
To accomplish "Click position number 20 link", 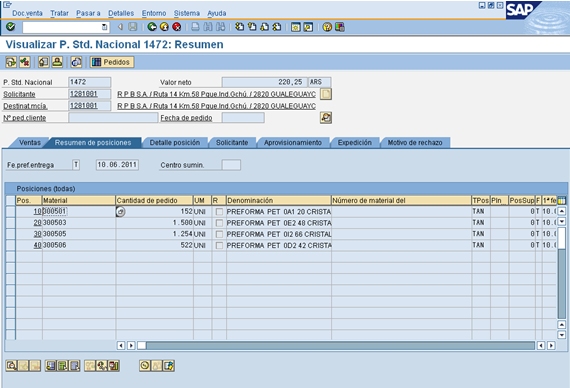I will [x=37, y=223].
